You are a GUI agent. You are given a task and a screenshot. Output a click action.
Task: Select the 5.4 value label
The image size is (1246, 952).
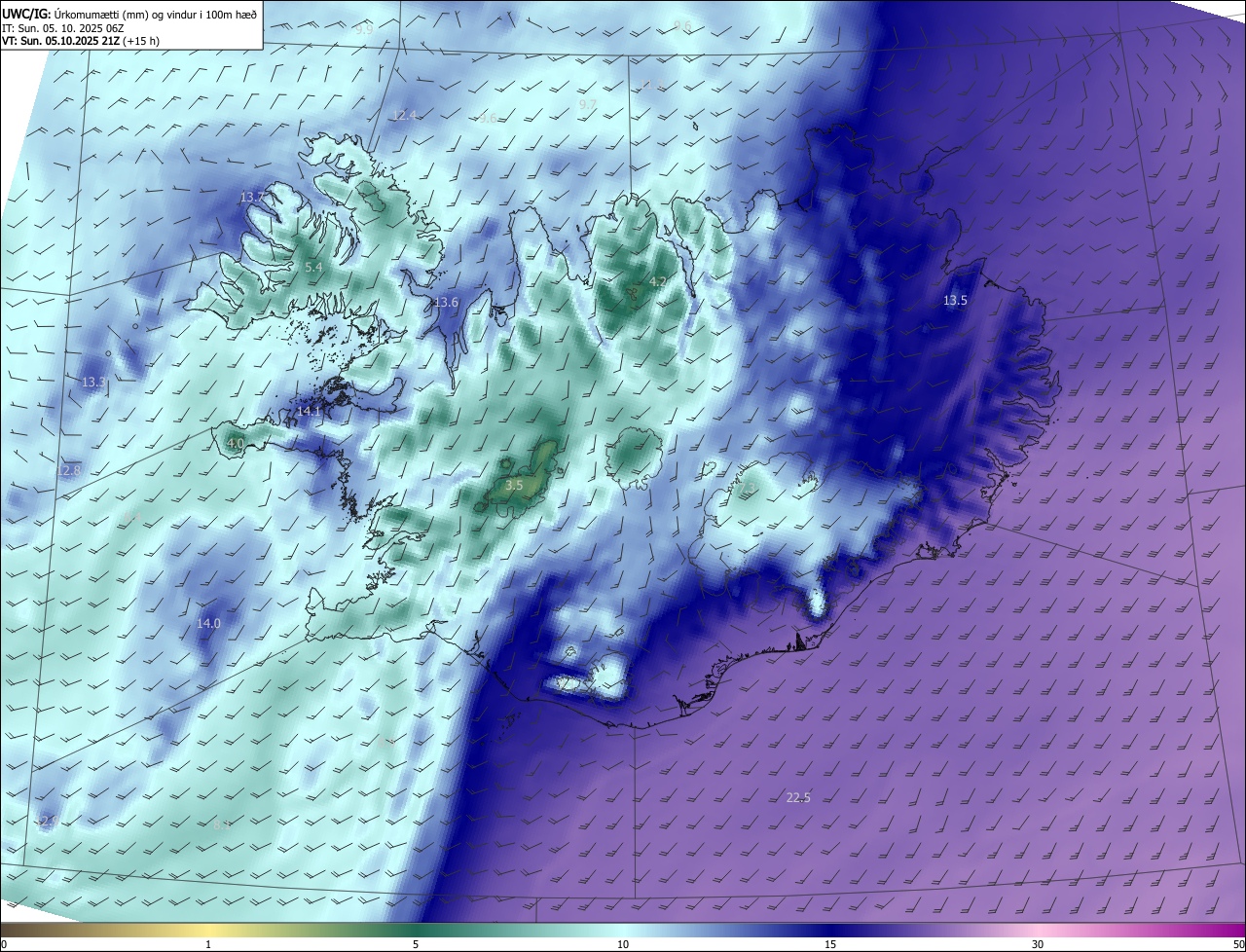(x=313, y=267)
